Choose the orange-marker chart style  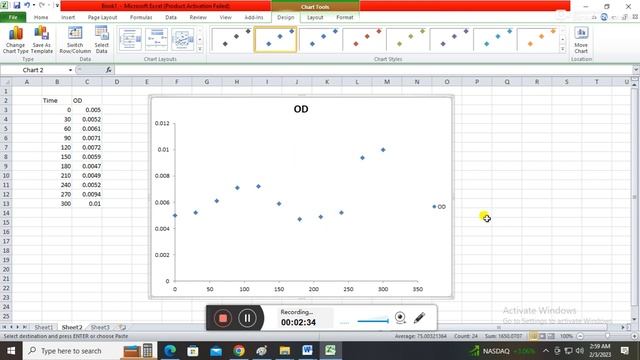coord(538,39)
